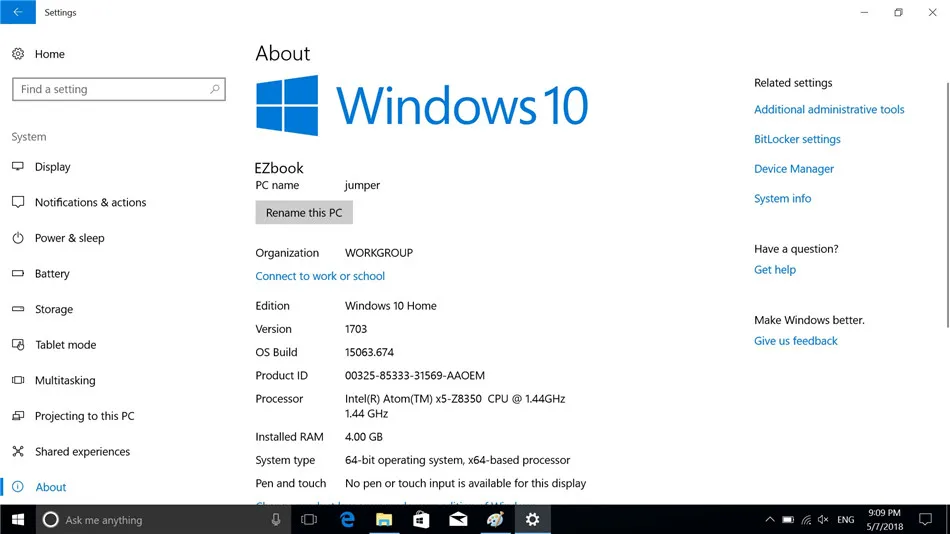950x534 pixels.
Task: Open the Action Center notifications icon
Action: pos(925,519)
